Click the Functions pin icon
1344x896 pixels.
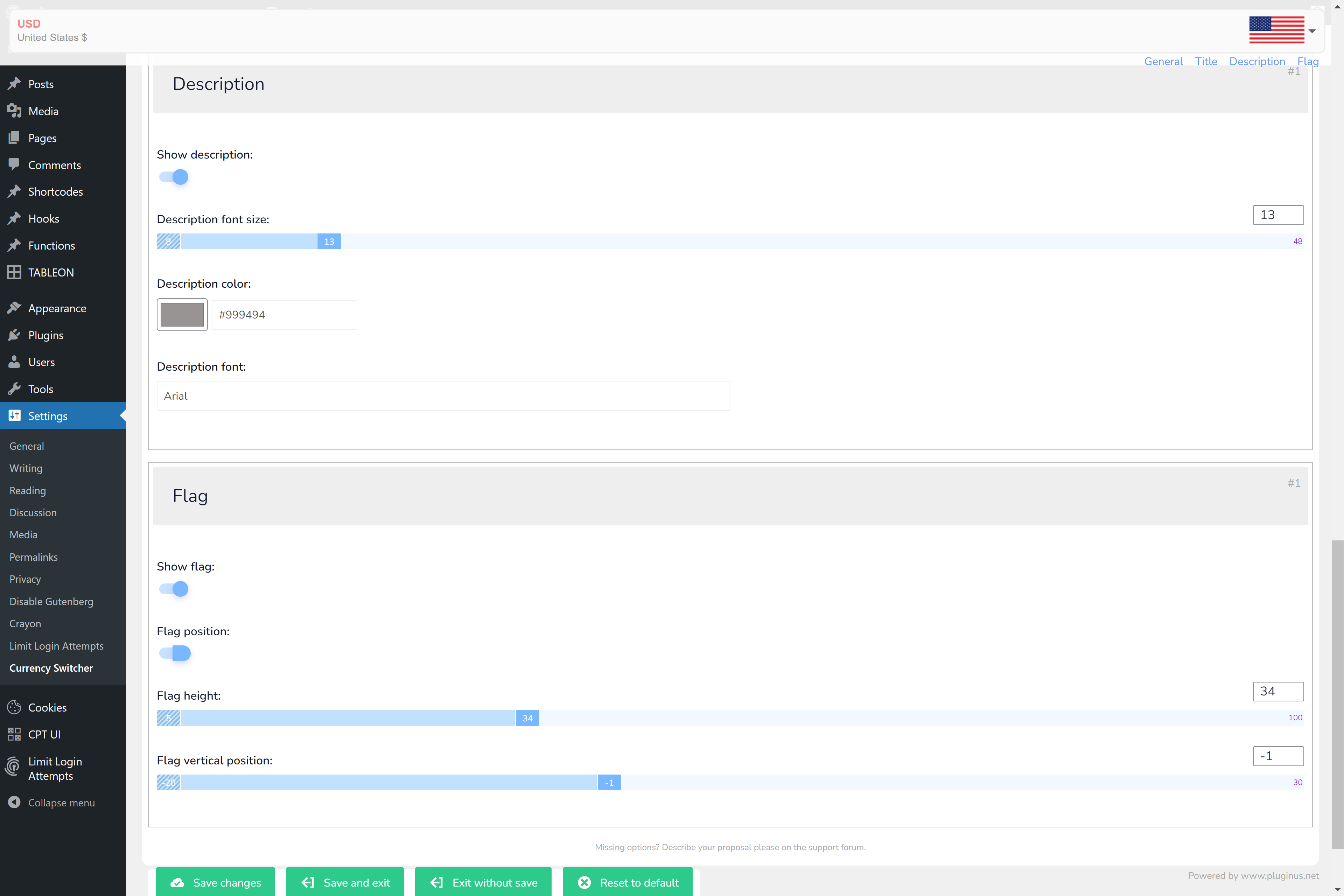point(14,245)
